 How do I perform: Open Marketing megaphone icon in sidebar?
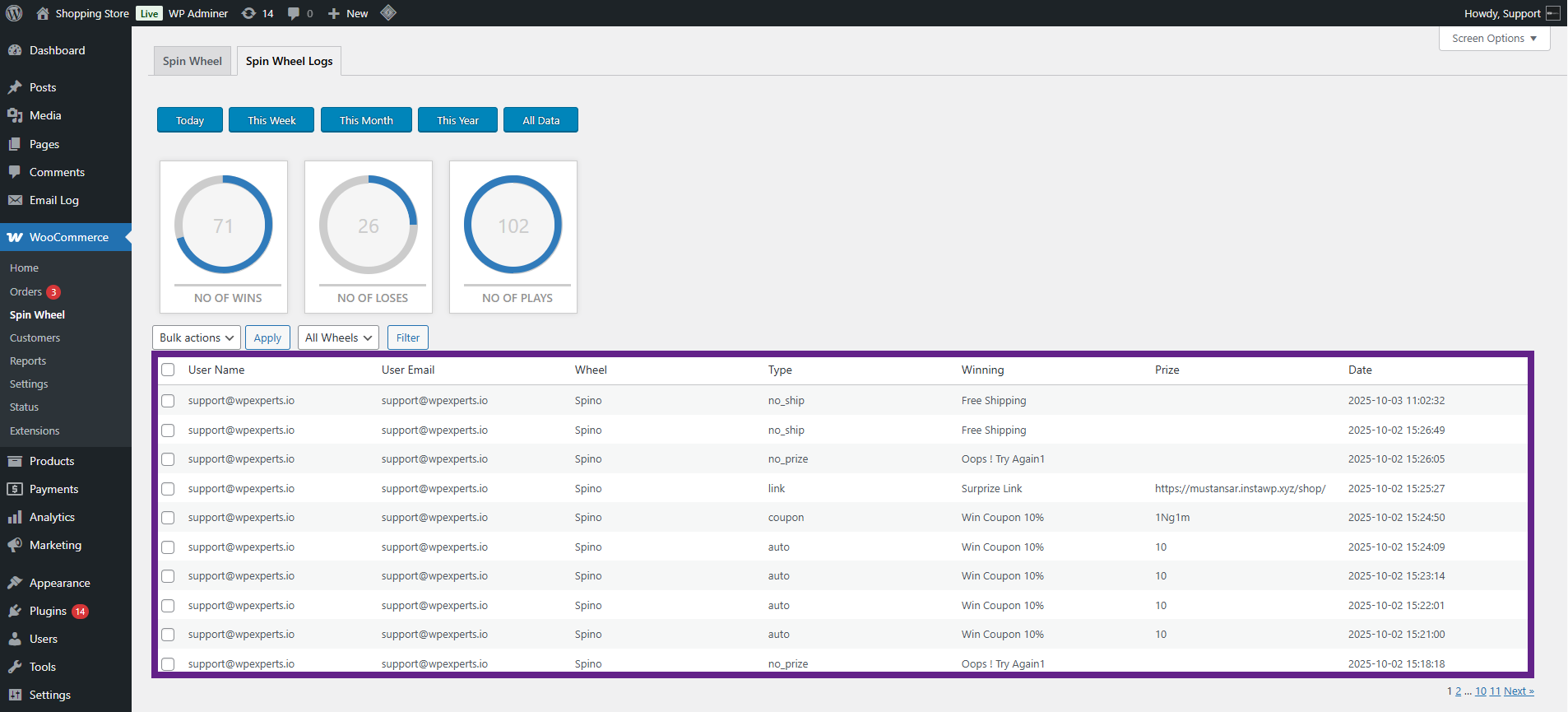(15, 545)
